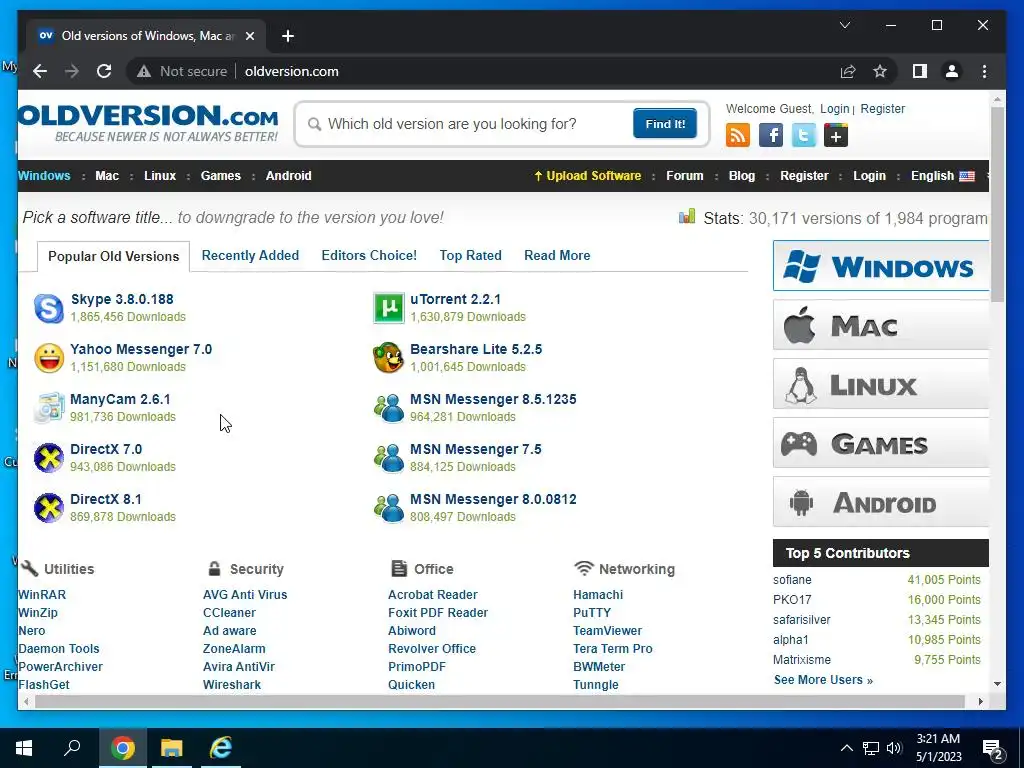Screen dimensions: 1024x768
Task: Click the Yahoo Messenger smiley icon
Action: click(48, 358)
